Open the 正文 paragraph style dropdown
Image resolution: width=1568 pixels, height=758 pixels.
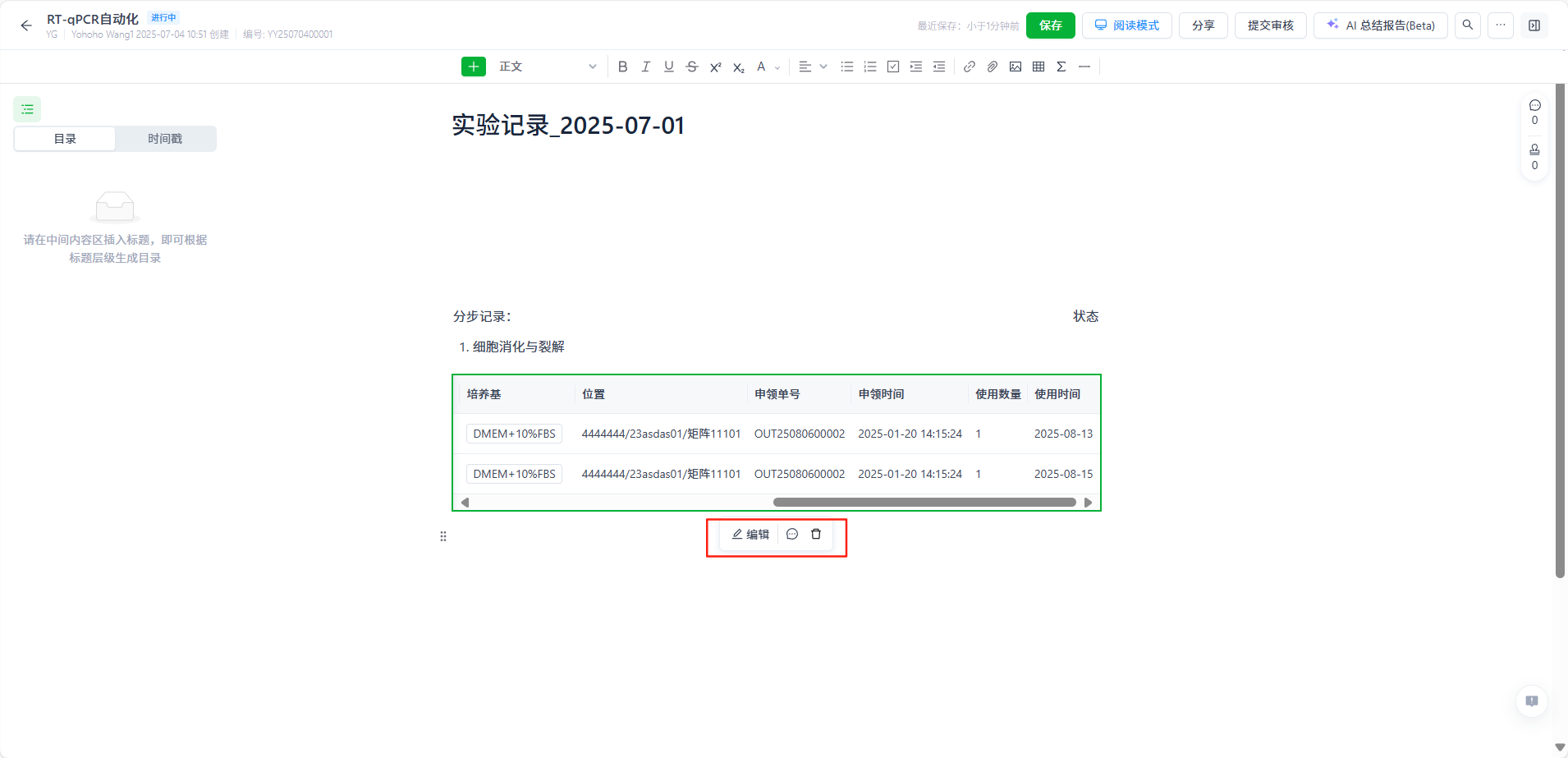[x=547, y=67]
